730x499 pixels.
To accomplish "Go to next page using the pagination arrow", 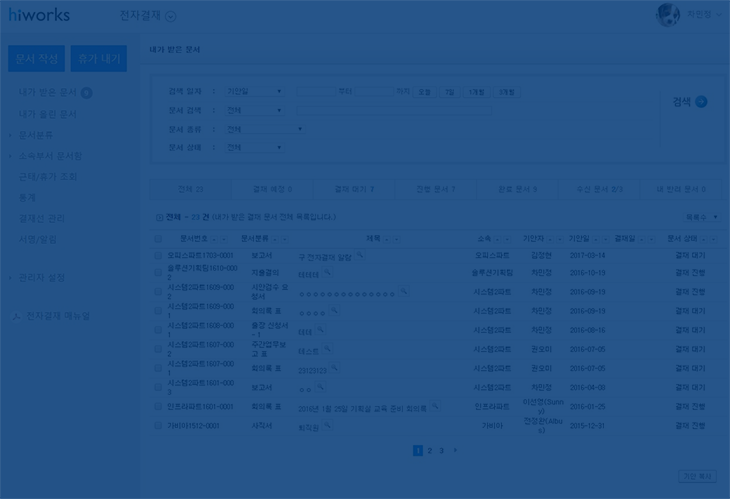I will point(455,451).
